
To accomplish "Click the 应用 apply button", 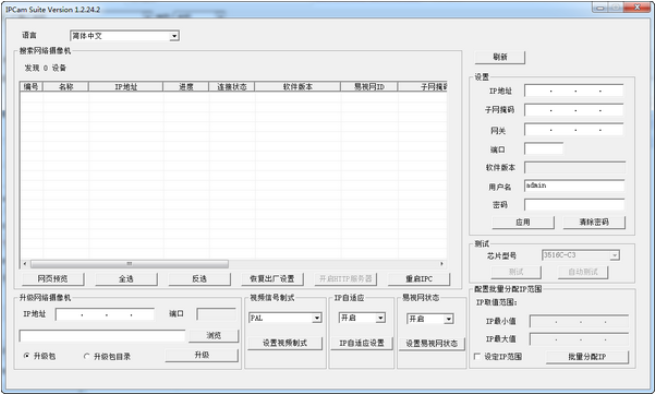I will [x=523, y=222].
